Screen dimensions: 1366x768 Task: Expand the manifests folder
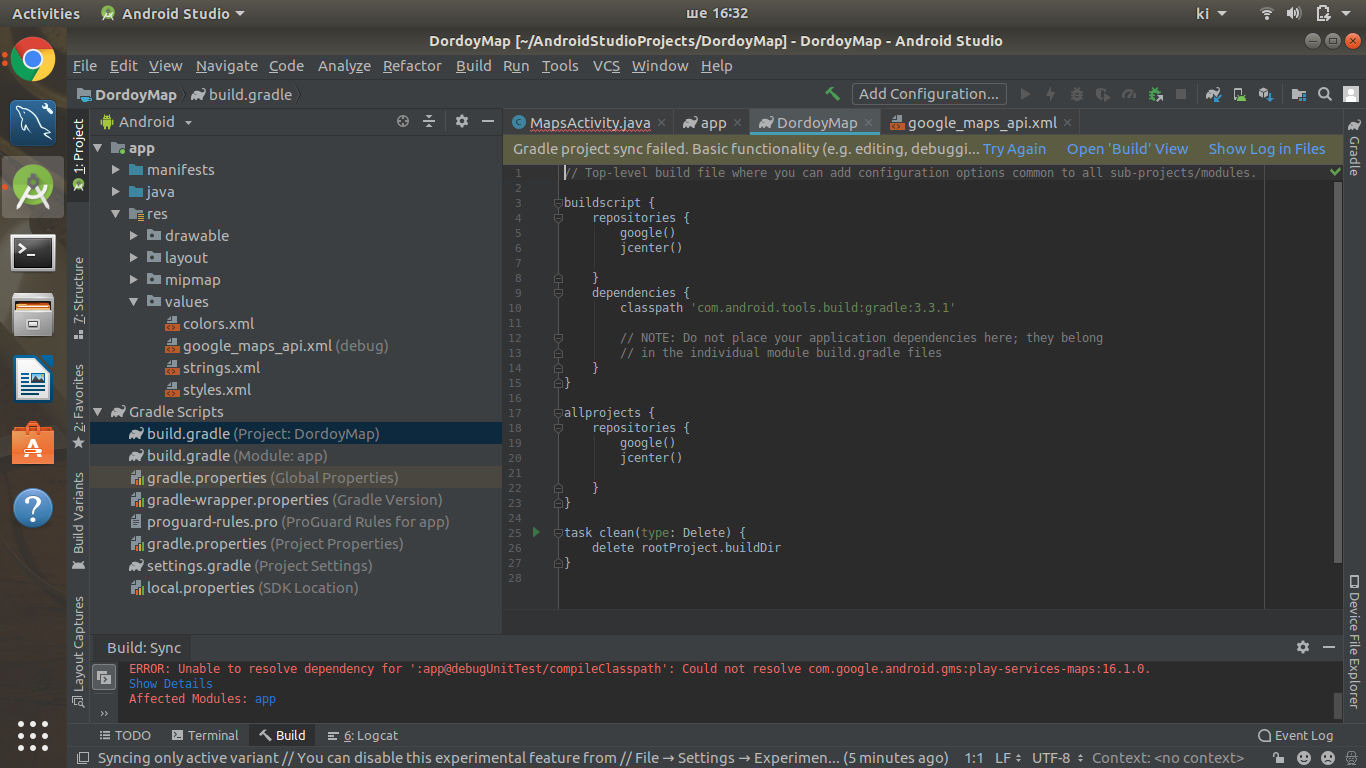click(x=116, y=170)
